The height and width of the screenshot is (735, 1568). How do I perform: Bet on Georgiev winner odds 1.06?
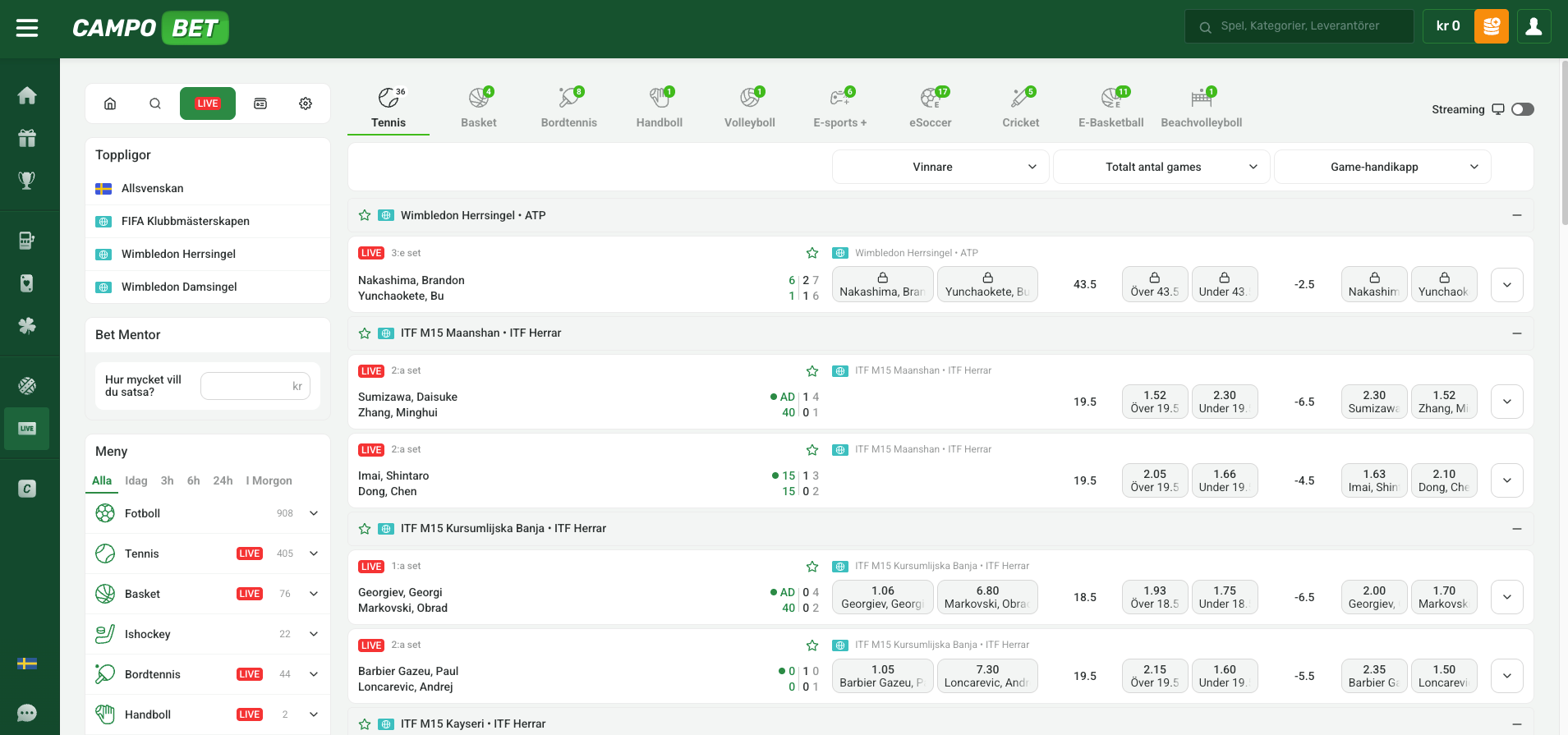[x=883, y=597]
